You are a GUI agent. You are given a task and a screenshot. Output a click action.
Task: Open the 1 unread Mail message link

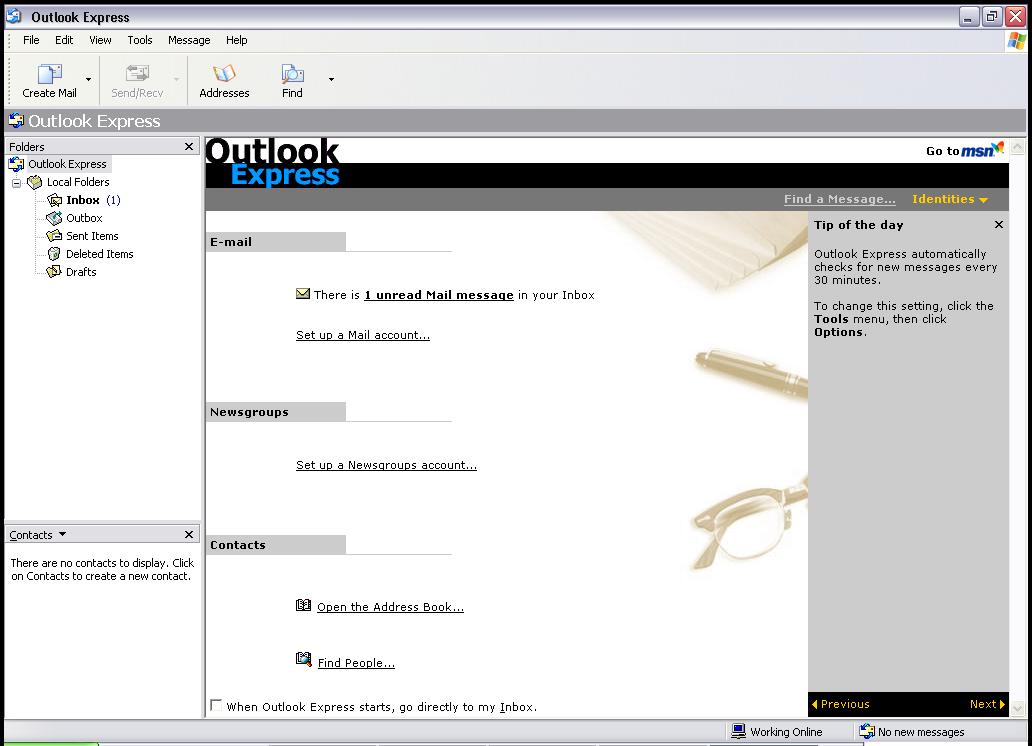point(439,295)
